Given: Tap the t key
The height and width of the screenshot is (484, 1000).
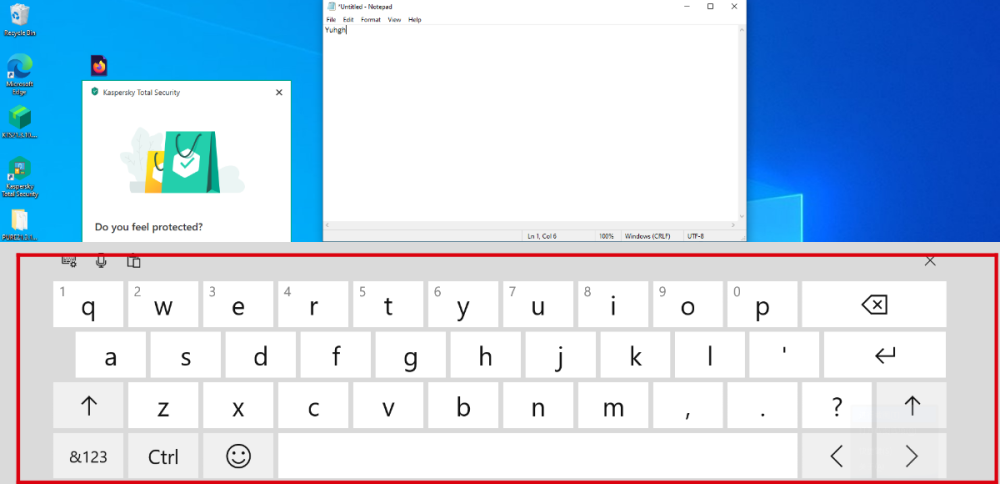Looking at the screenshot, I should coord(388,305).
